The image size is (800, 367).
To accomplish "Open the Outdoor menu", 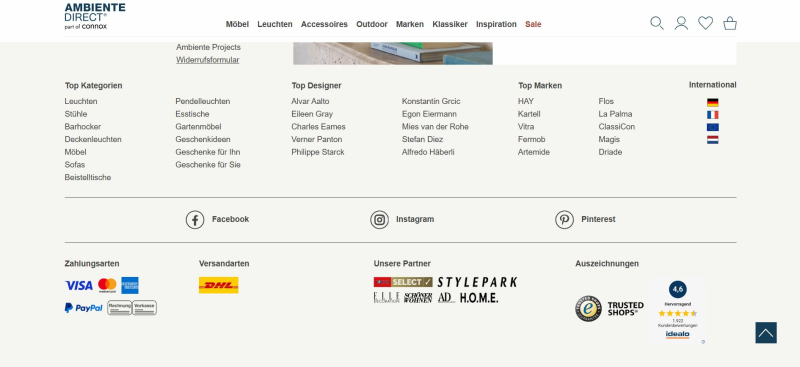I will point(371,24).
